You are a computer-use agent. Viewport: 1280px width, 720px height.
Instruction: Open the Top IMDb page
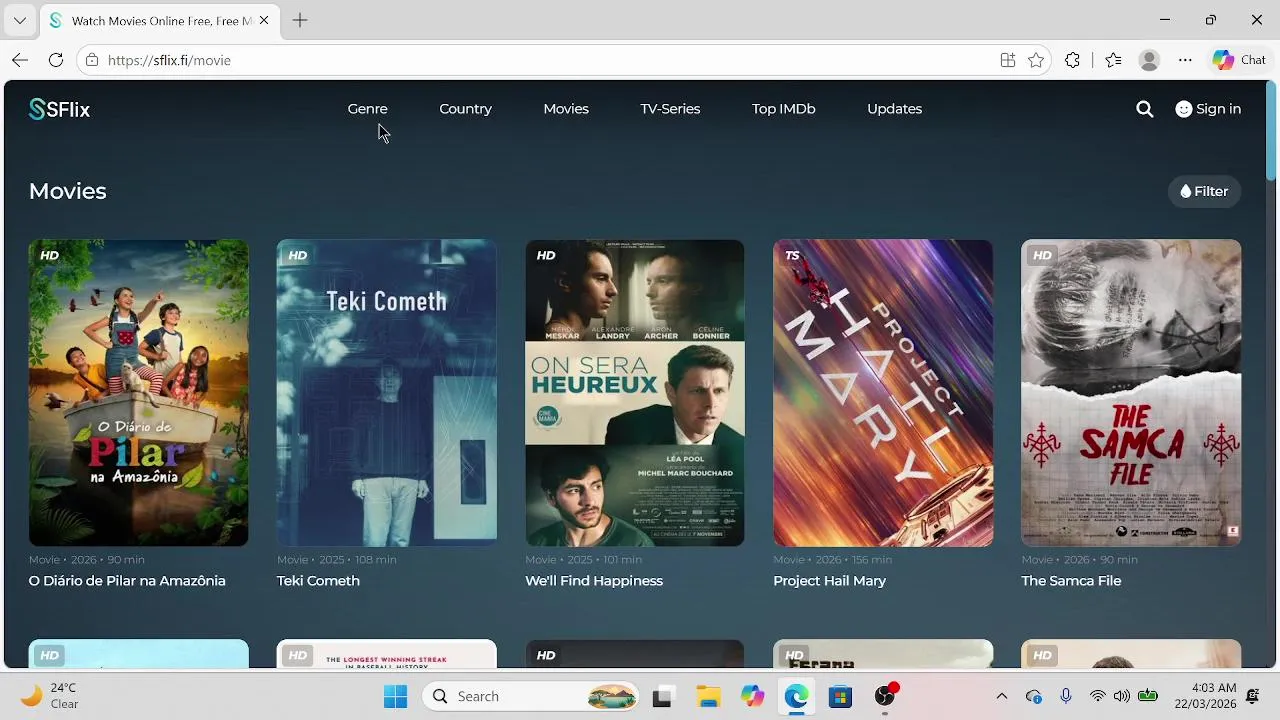[x=783, y=109]
